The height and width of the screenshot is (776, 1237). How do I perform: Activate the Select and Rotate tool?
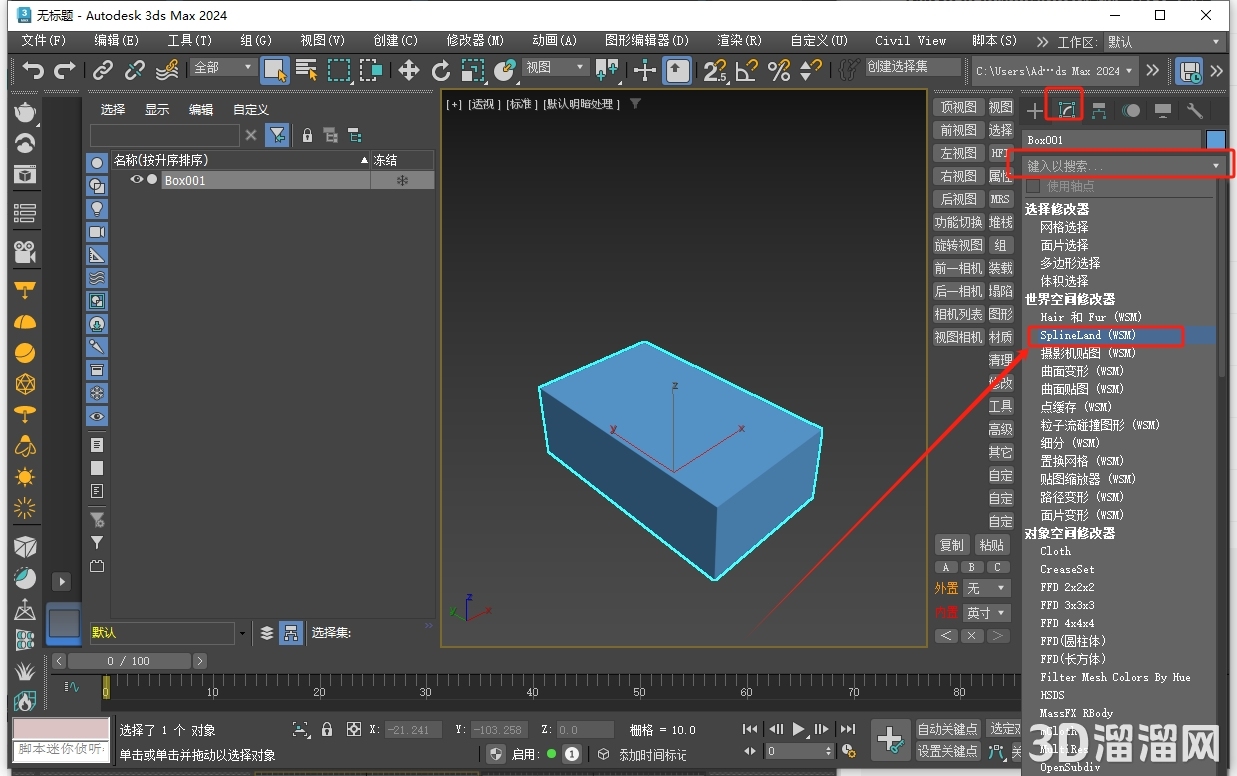pos(440,72)
